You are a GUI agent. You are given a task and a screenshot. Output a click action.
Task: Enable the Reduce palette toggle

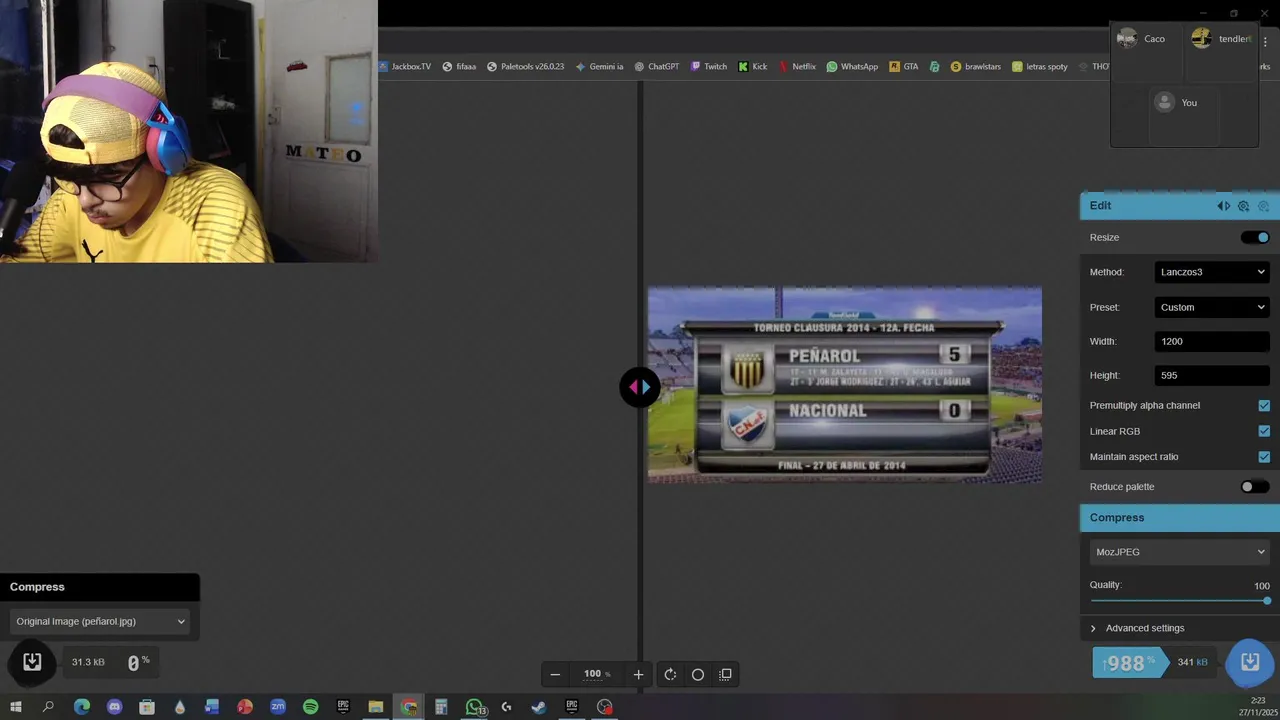click(1255, 487)
